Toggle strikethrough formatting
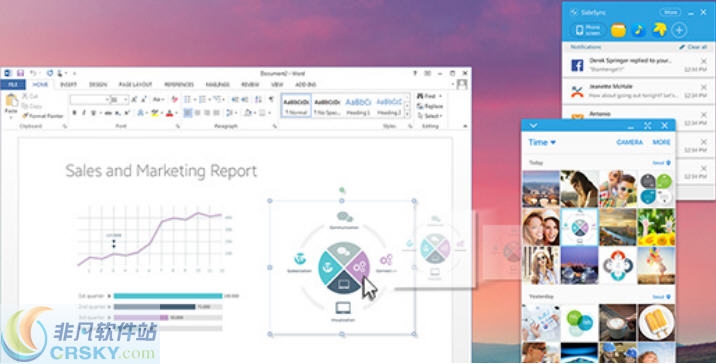The image size is (716, 364). tap(108, 112)
